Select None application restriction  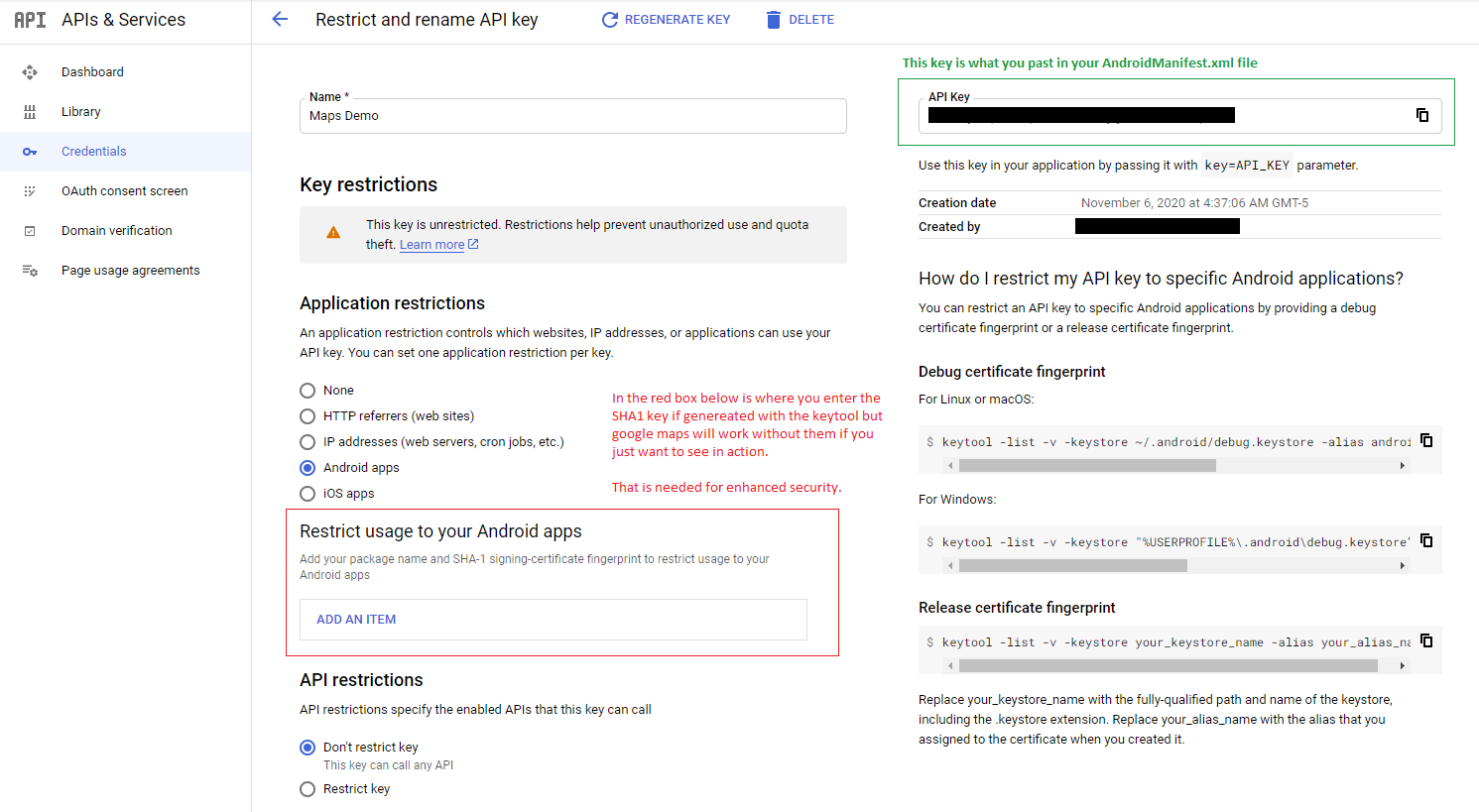(308, 391)
